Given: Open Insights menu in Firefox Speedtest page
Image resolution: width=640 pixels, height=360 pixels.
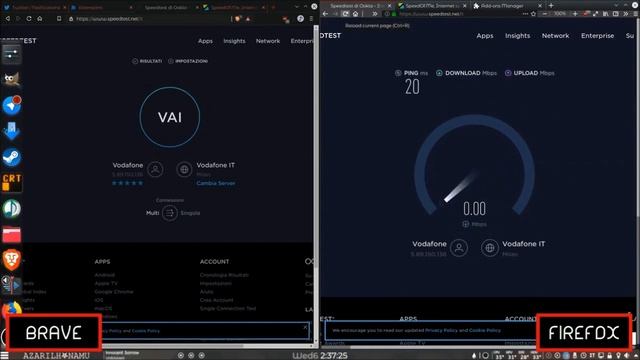Looking at the screenshot, I should [x=518, y=36].
